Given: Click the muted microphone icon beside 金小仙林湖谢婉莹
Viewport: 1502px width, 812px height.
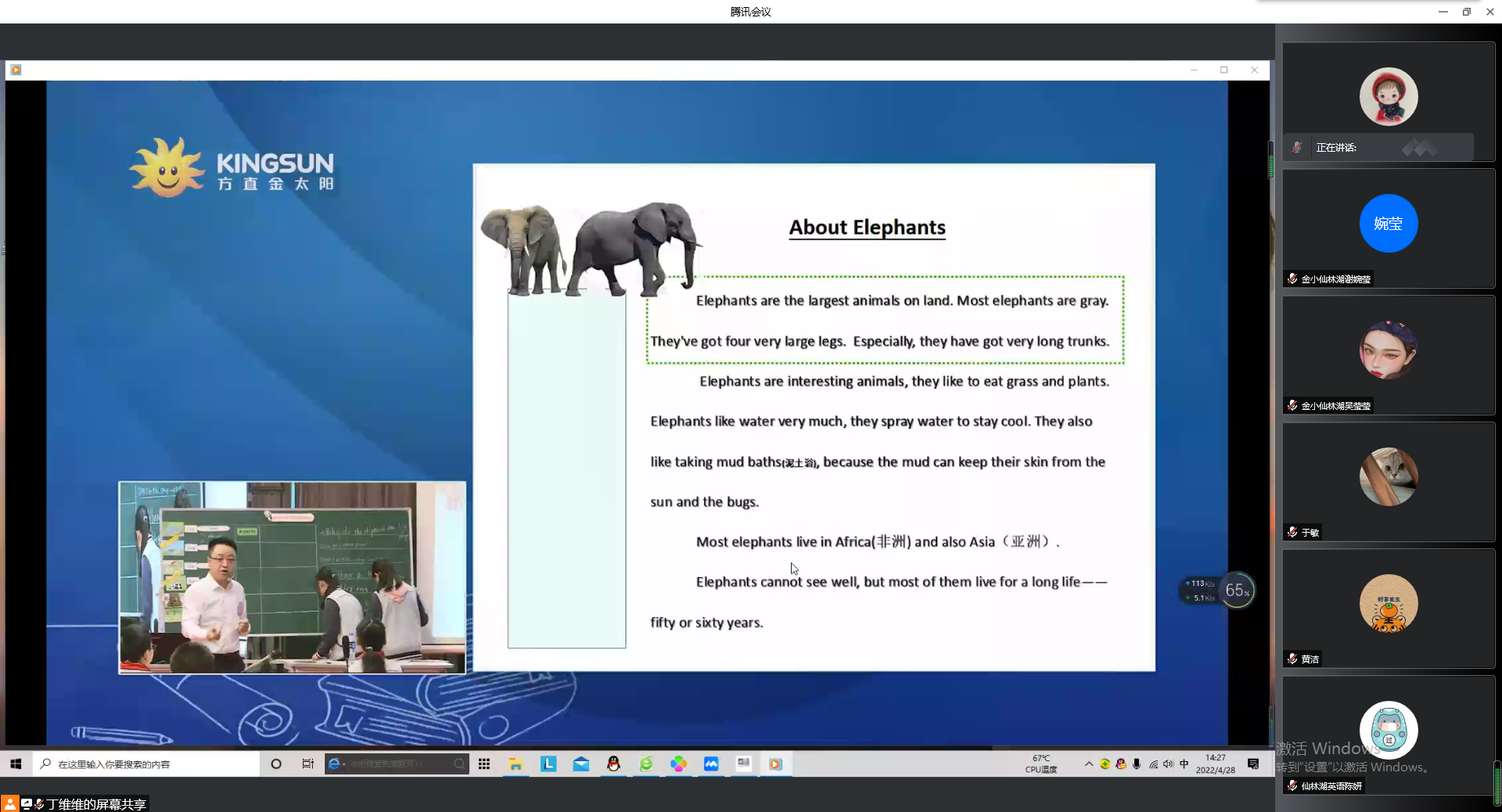Looking at the screenshot, I should [x=1292, y=278].
